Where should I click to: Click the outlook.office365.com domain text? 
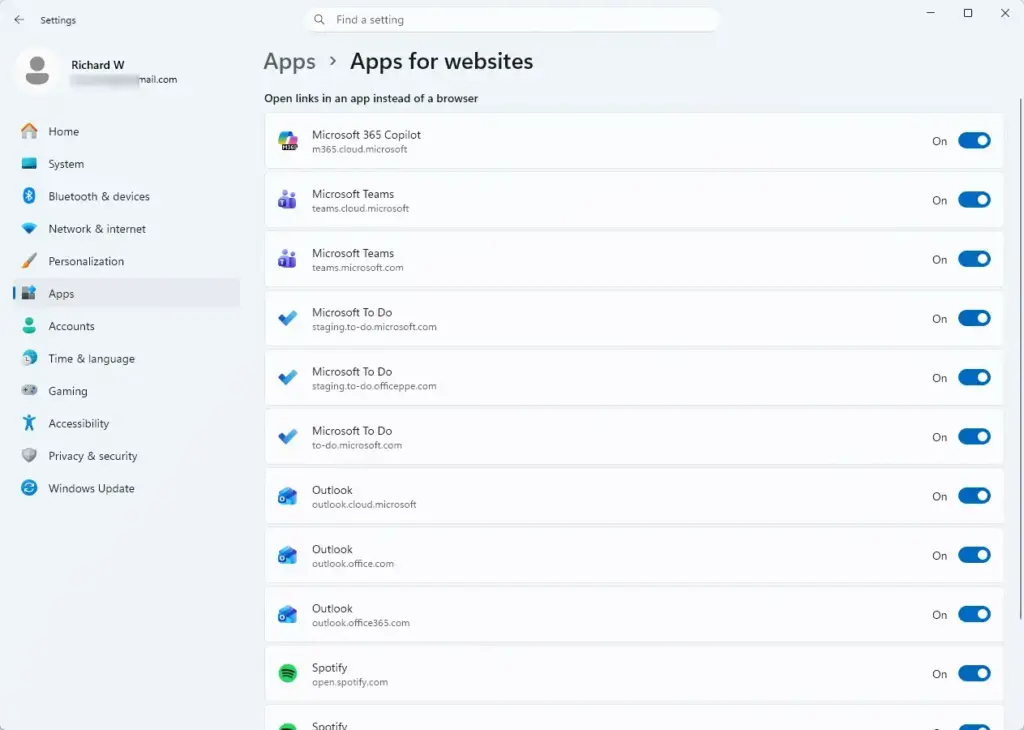(360, 623)
